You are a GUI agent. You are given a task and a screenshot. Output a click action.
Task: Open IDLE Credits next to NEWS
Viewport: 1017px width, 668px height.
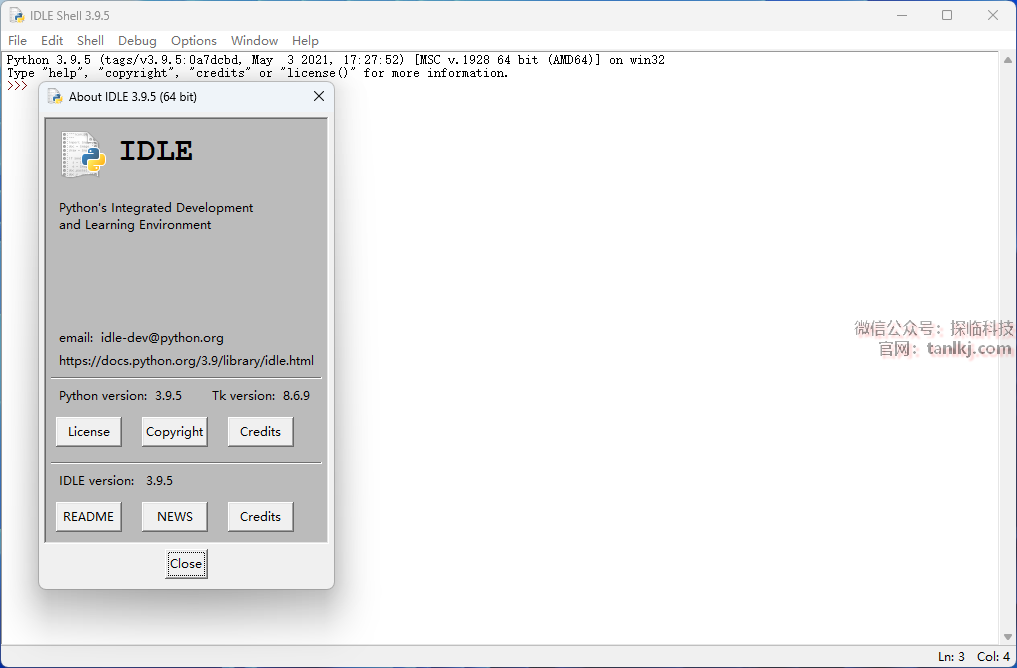coord(260,517)
